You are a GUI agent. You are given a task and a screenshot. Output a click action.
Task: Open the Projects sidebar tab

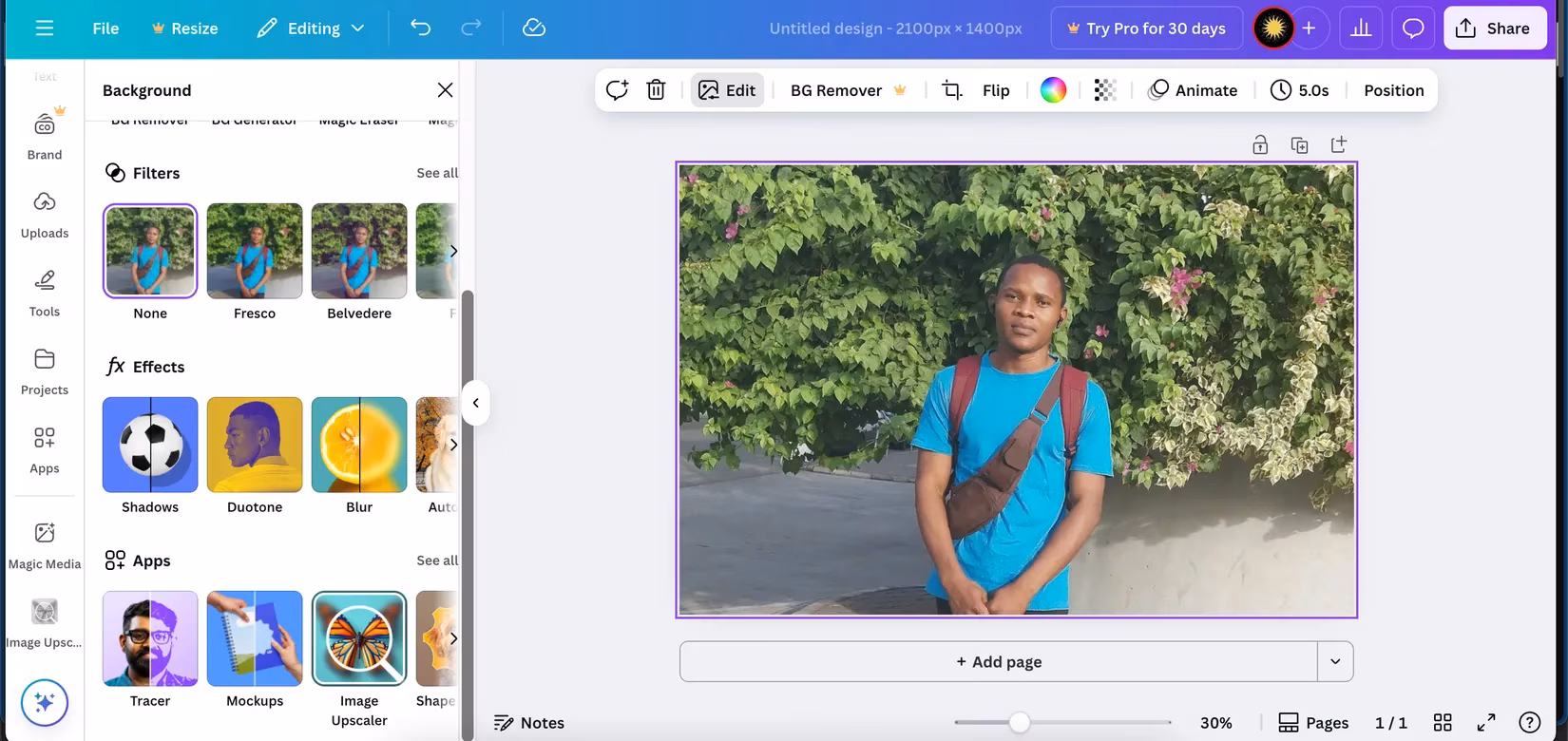[45, 372]
